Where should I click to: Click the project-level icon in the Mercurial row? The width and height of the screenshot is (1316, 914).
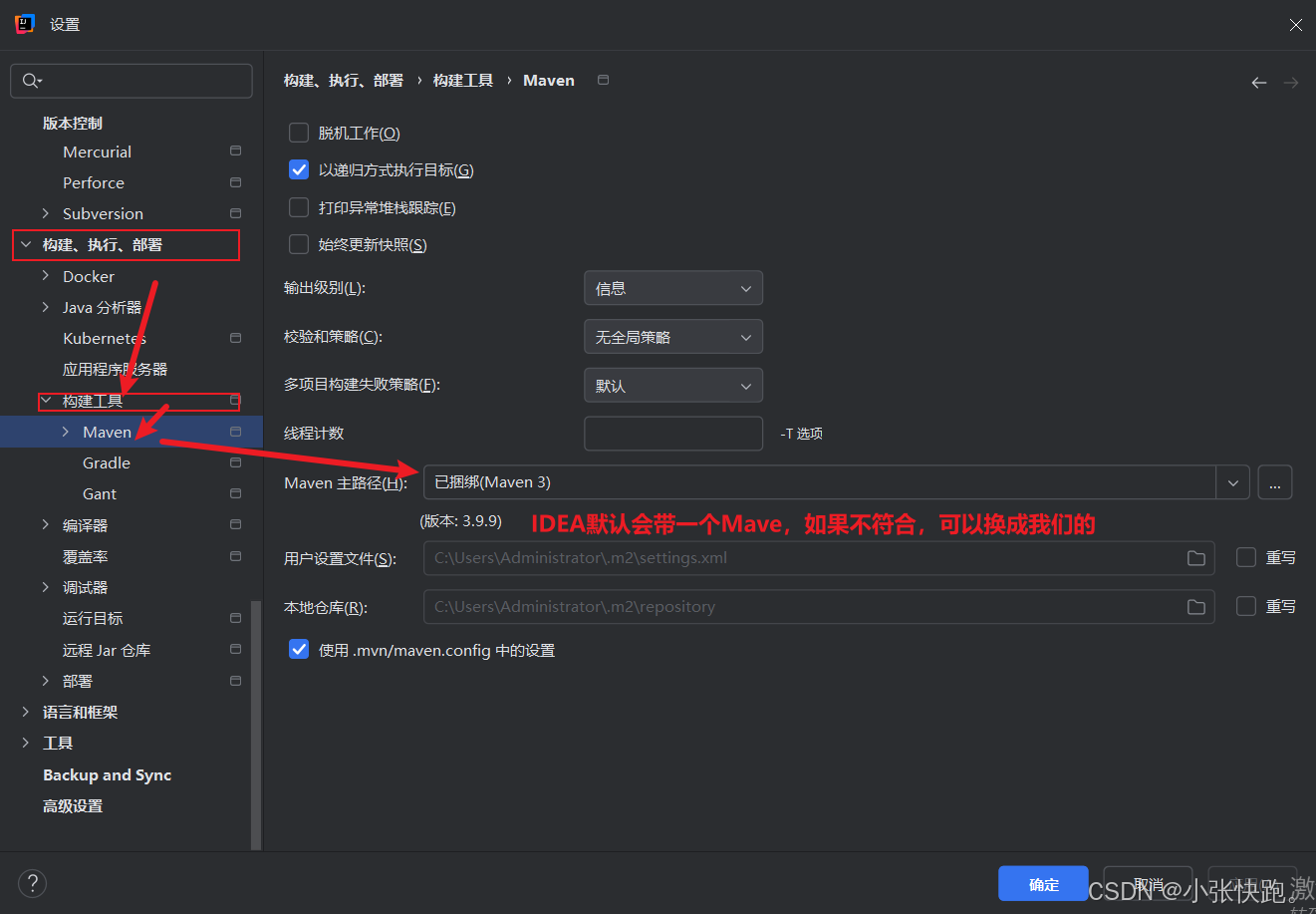click(x=235, y=152)
